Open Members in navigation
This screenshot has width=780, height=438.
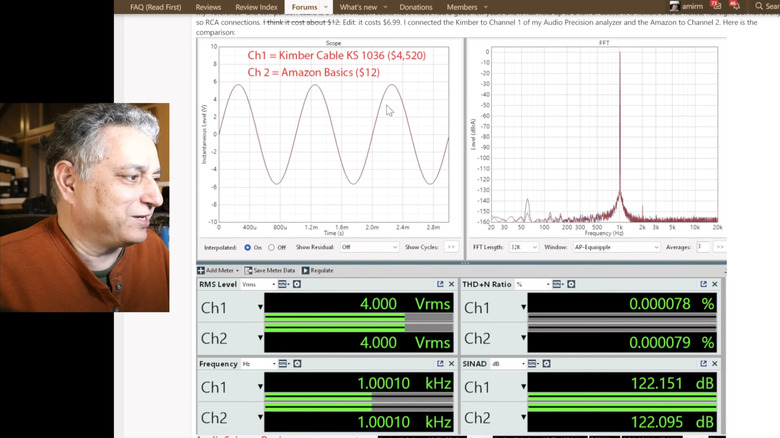point(462,7)
